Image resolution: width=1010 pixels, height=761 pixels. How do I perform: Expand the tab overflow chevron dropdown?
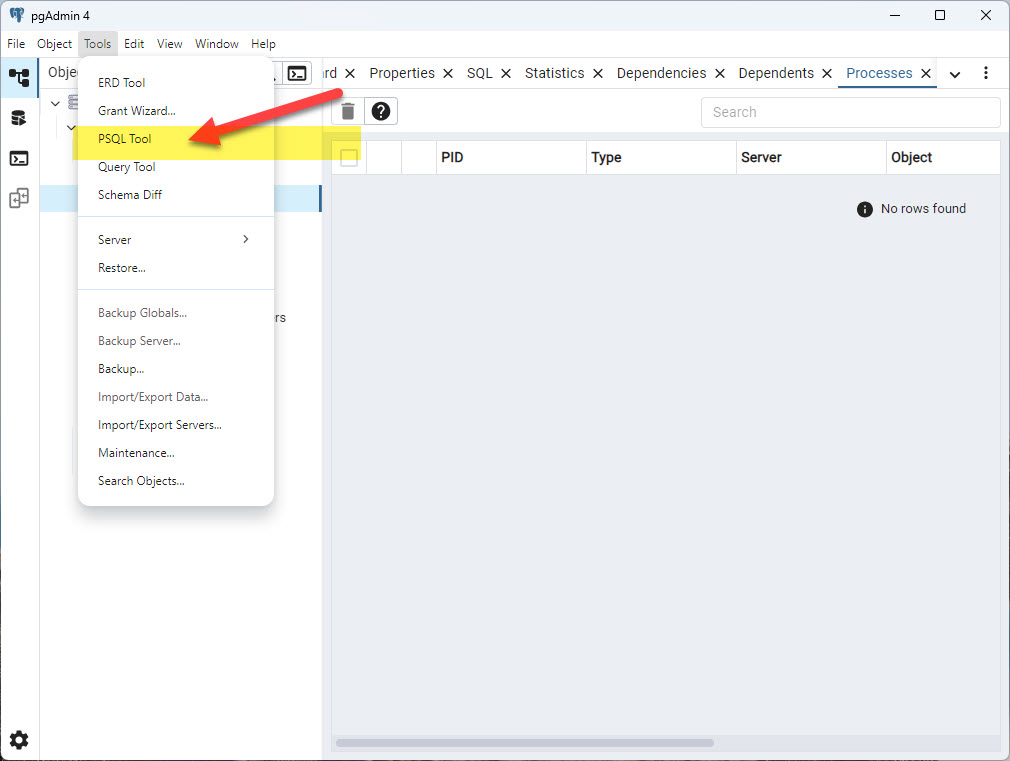pos(955,74)
